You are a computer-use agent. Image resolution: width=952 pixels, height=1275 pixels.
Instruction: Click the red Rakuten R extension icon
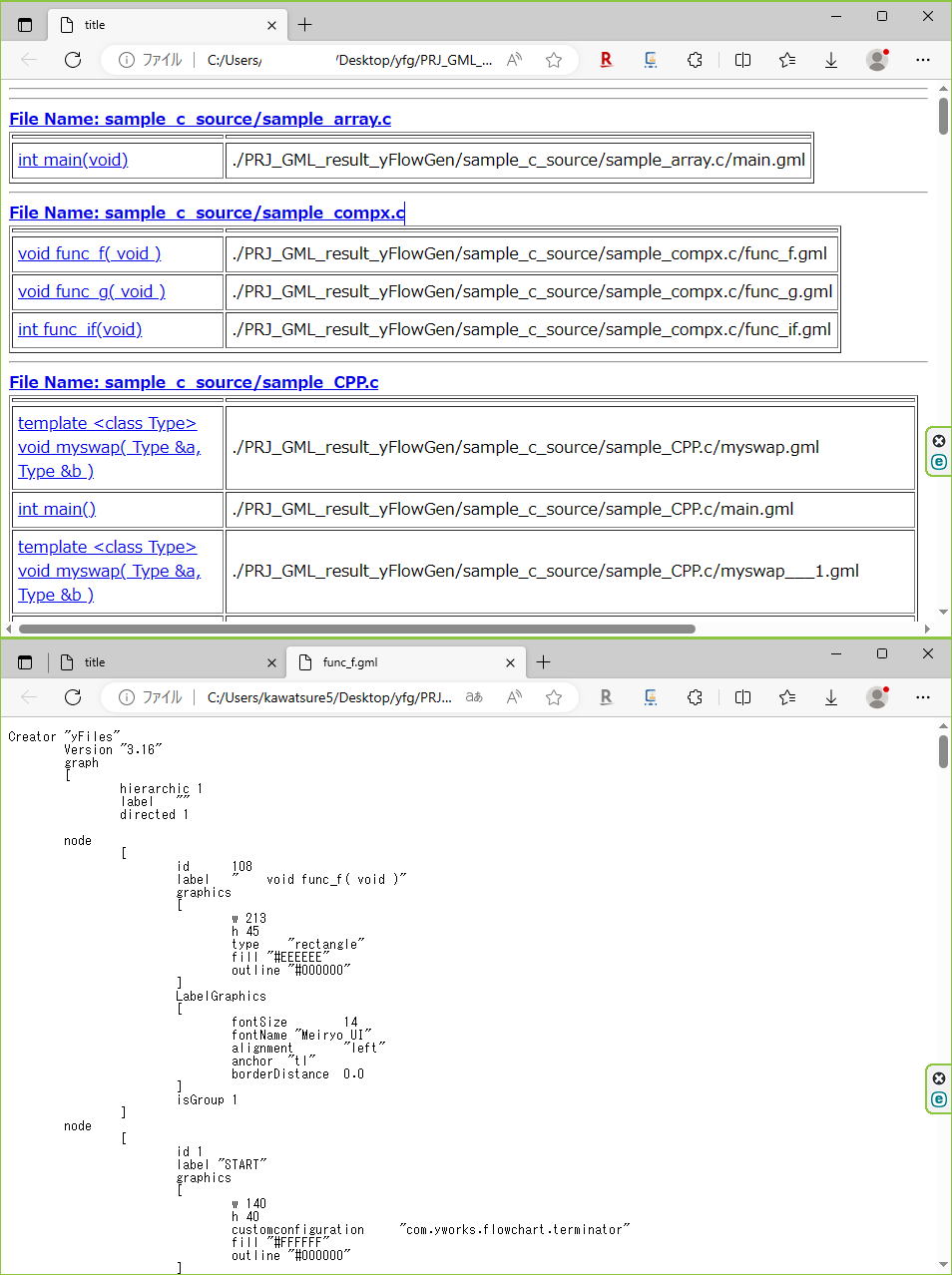coord(606,60)
